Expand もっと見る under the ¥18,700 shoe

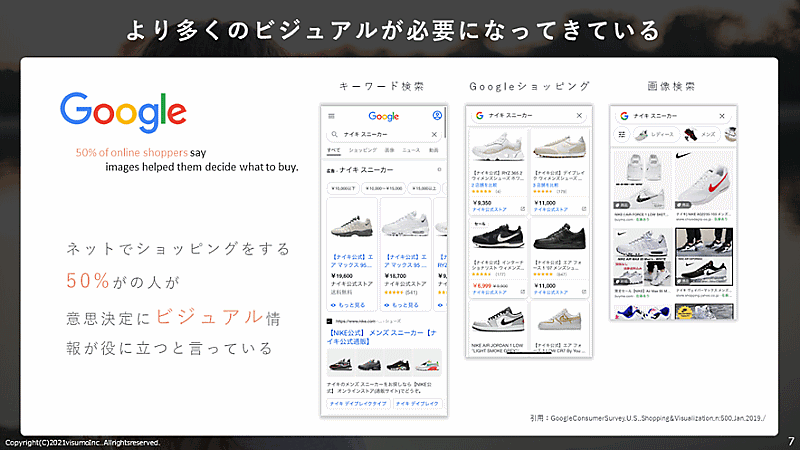pyautogui.click(x=403, y=304)
